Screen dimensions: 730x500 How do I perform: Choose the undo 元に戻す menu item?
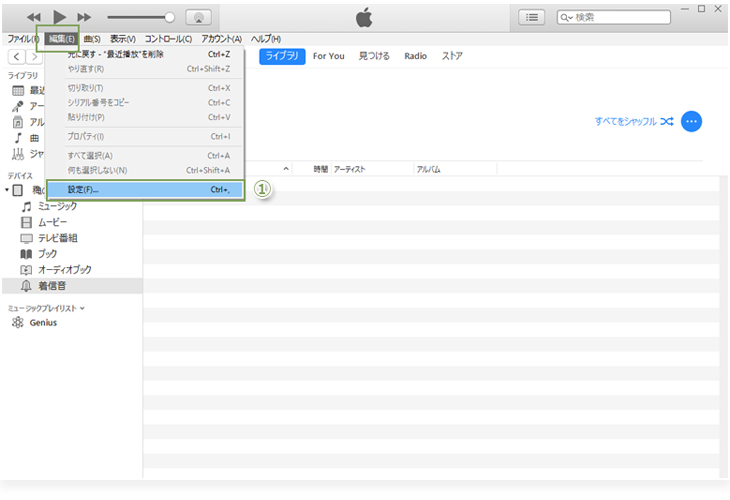(145, 54)
